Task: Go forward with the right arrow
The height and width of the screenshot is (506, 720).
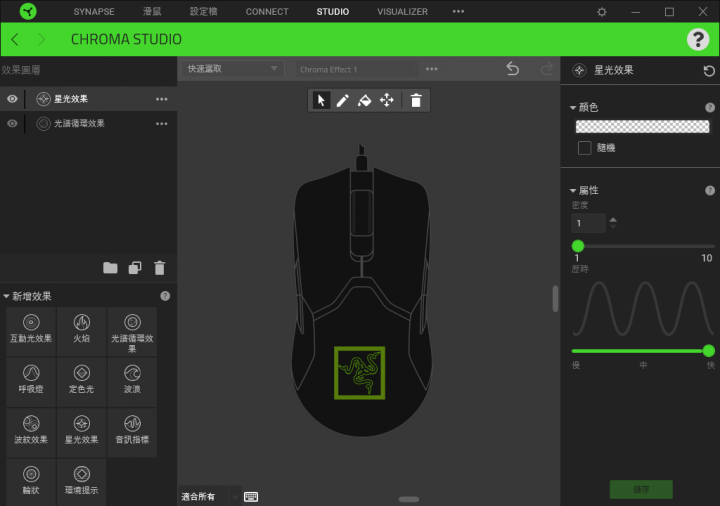Action: pyautogui.click(x=41, y=39)
